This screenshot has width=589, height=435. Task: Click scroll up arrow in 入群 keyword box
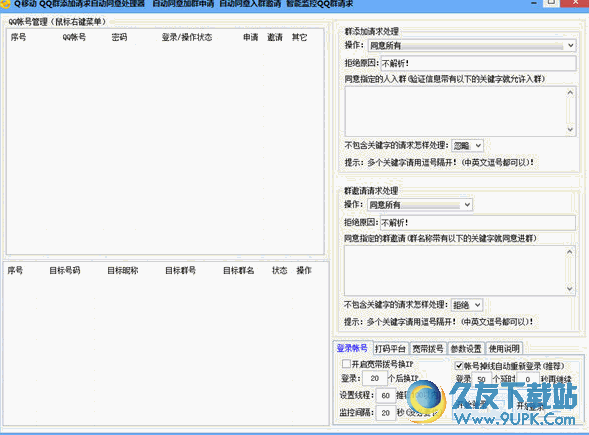(570, 92)
